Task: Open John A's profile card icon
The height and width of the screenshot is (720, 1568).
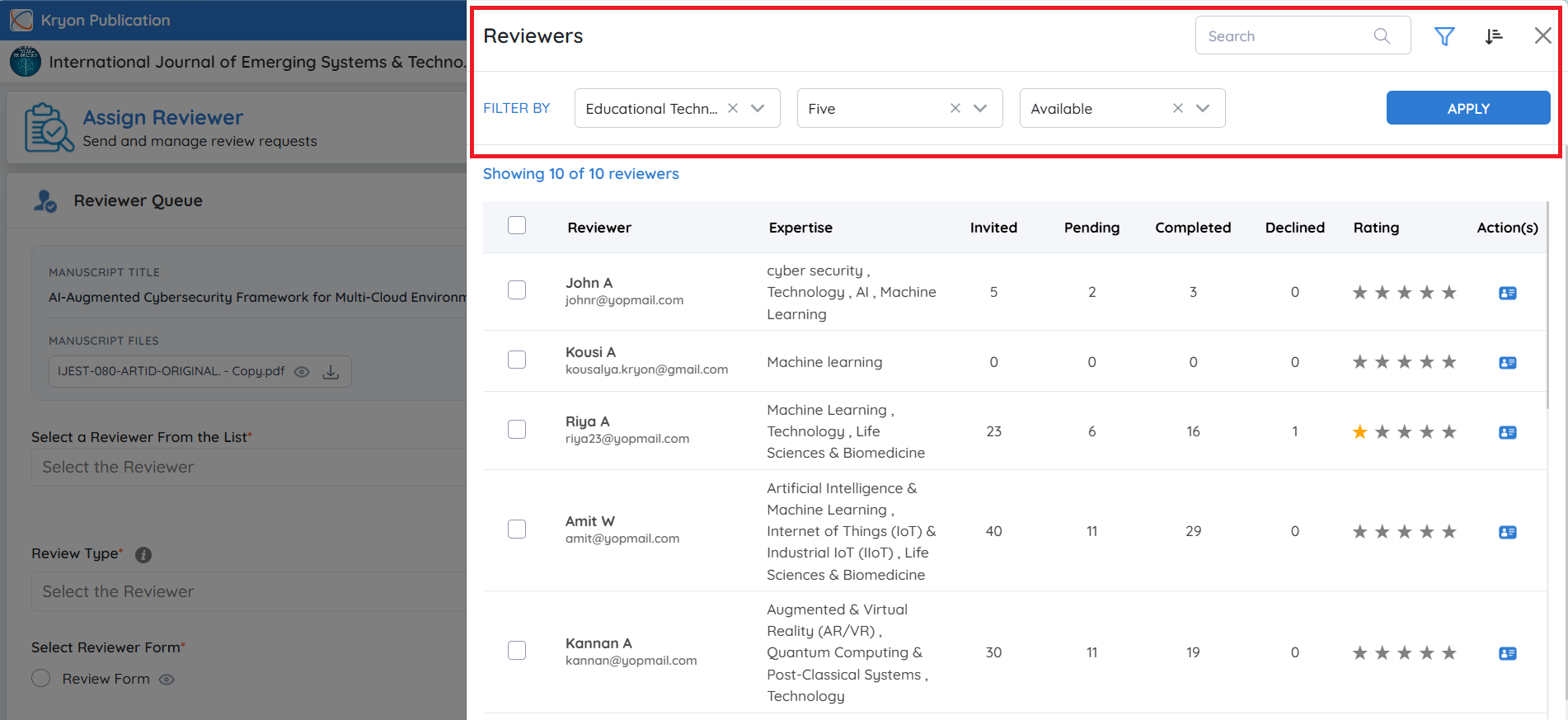Action: [1507, 293]
